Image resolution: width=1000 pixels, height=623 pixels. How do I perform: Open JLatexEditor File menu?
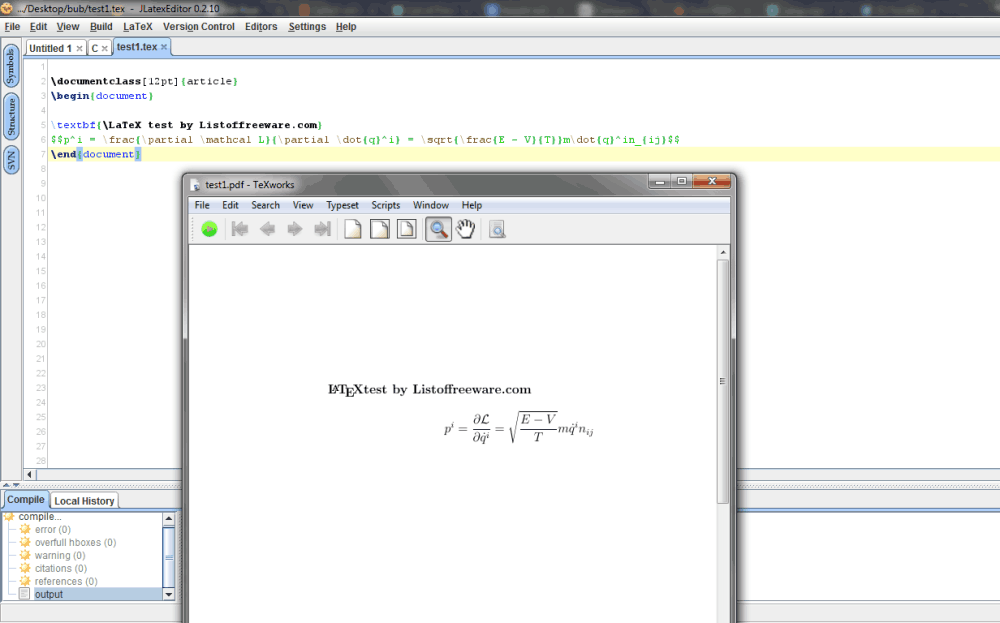[x=12, y=27]
